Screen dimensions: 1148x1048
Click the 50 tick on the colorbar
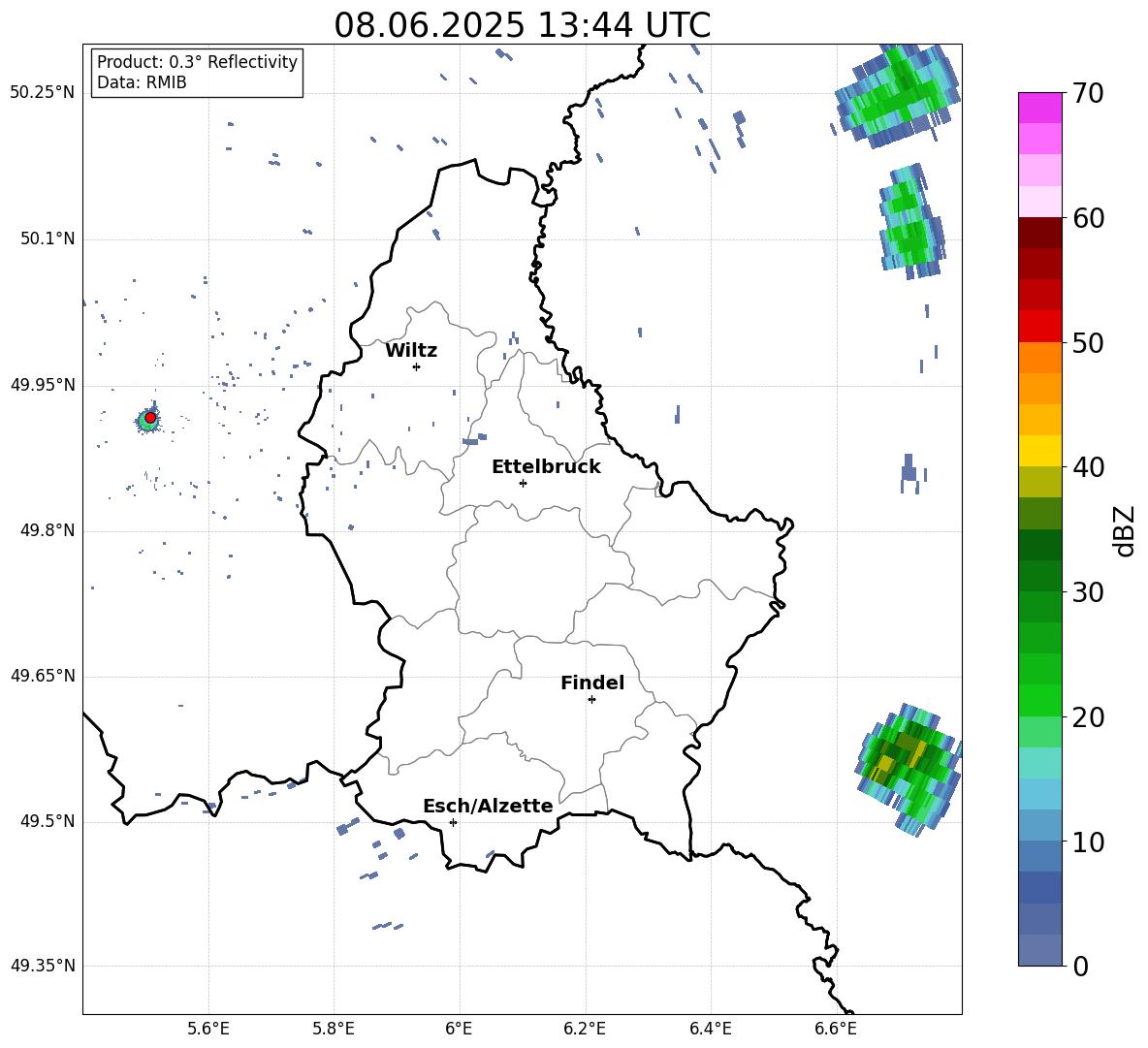click(x=1088, y=342)
